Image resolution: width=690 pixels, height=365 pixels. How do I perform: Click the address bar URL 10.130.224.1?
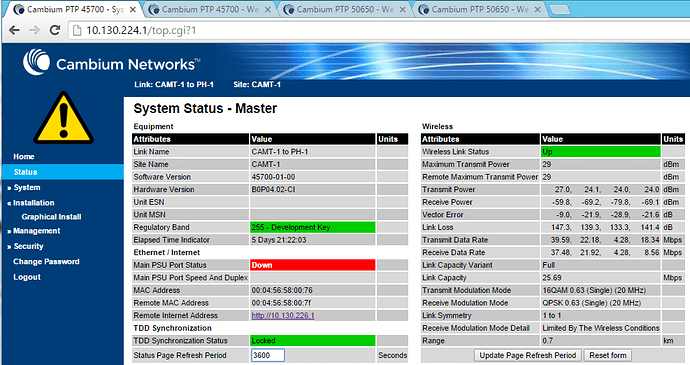[x=141, y=30]
